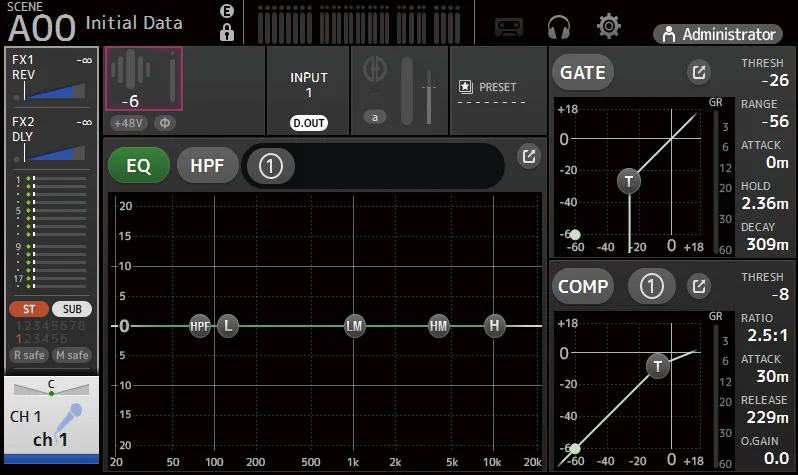Open the CH 1 channel name area
Viewport: 798px width, 475px height.
tap(51, 428)
